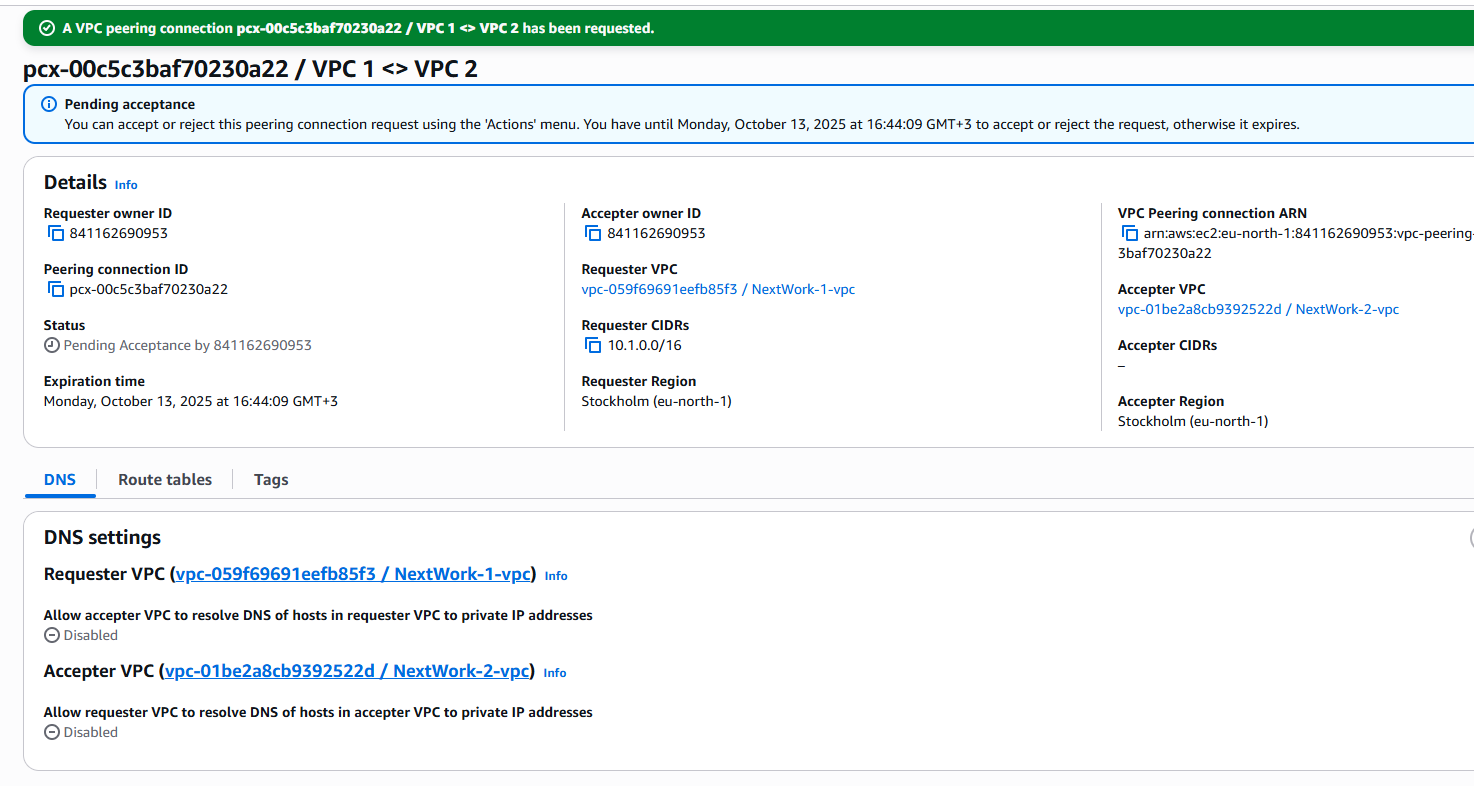Open the Route tables tab
The height and width of the screenshot is (786, 1474).
(165, 480)
